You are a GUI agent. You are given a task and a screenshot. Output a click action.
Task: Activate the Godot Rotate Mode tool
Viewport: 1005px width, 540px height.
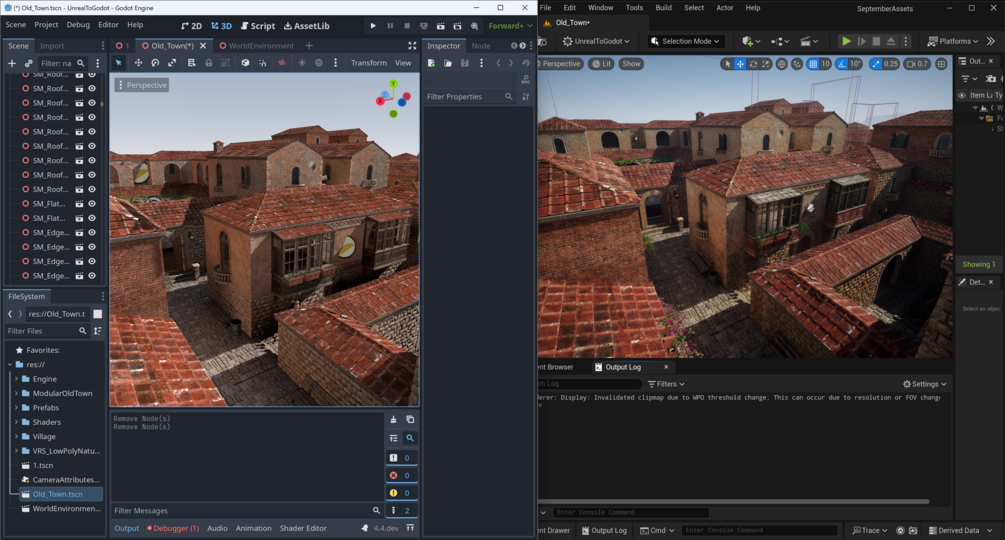point(155,63)
